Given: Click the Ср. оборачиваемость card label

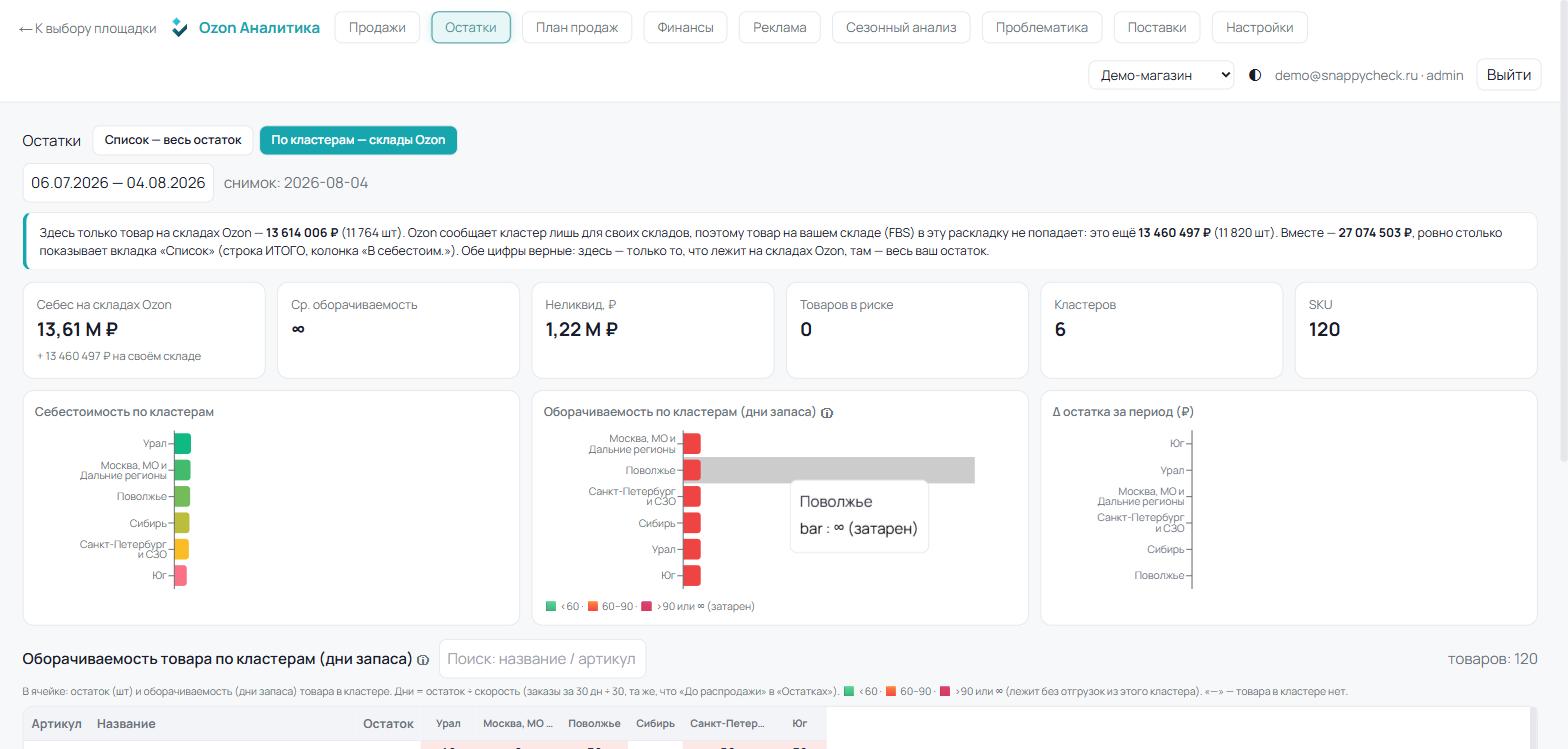Looking at the screenshot, I should 354,305.
